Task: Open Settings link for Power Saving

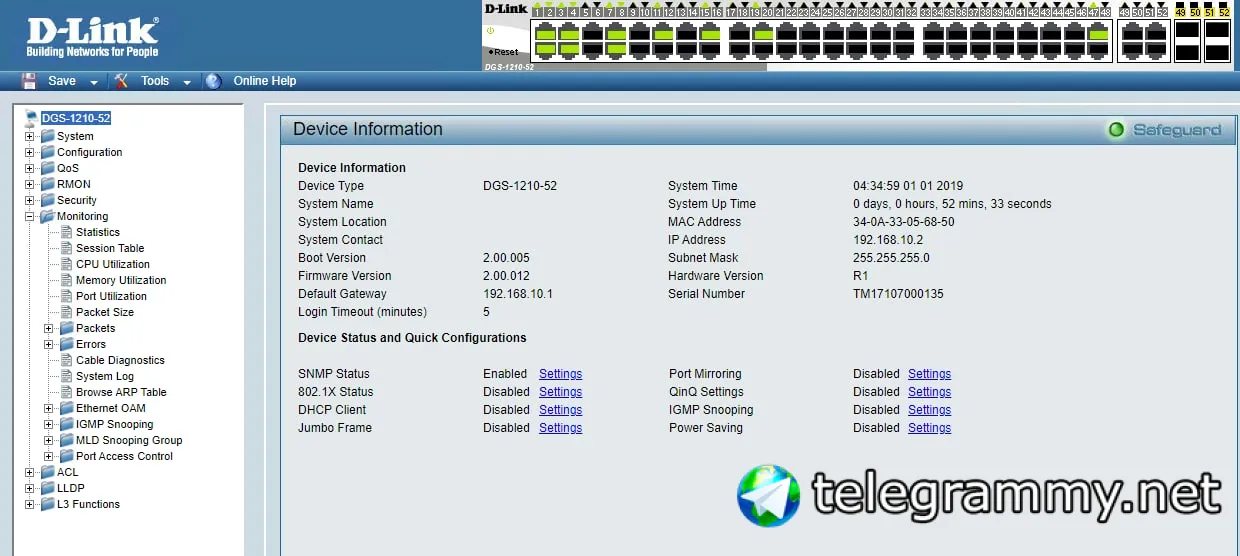Action: [929, 428]
